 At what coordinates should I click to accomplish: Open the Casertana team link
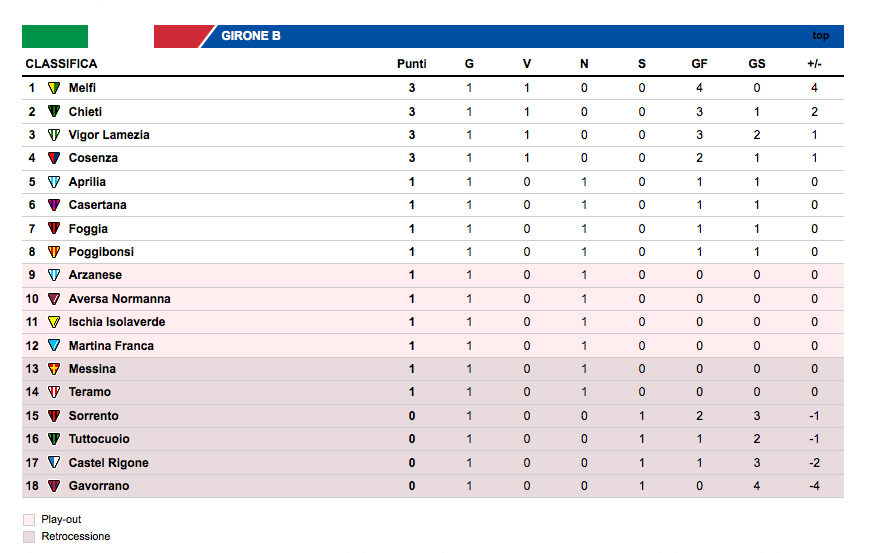point(97,205)
